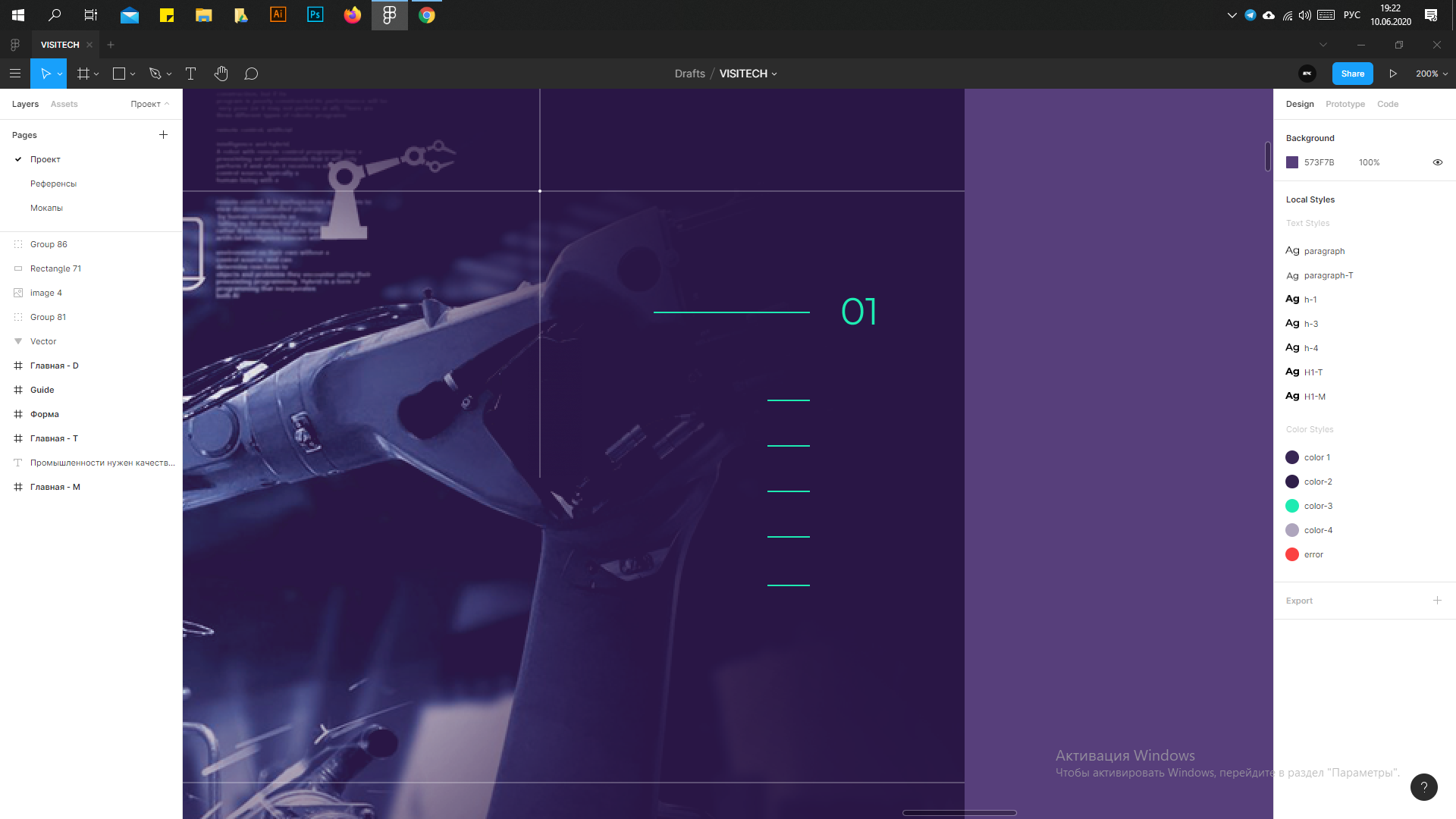This screenshot has height=819, width=1456.
Task: Open Photoshop from taskbar
Action: pos(315,15)
